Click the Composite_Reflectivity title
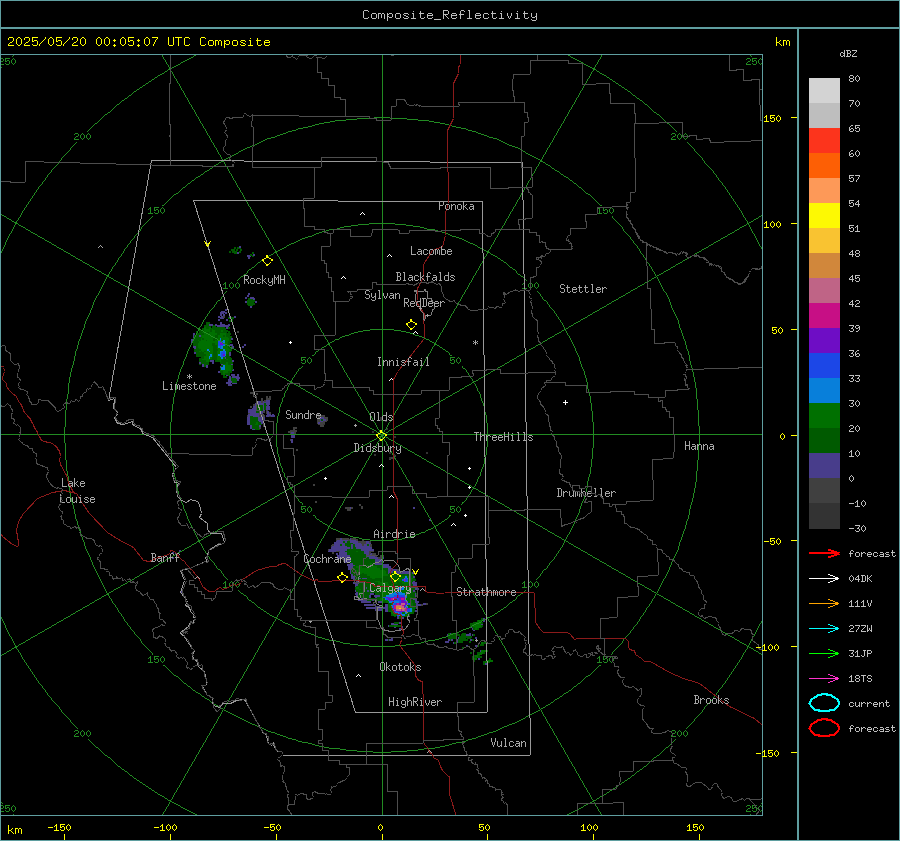Screen dimensions: 900x841 450,15
